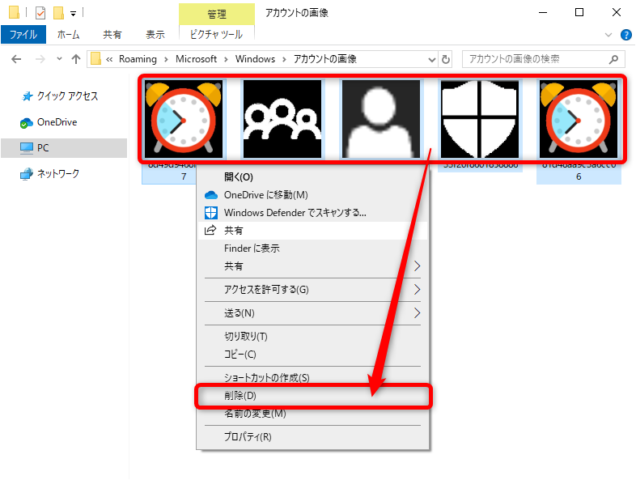Expand the 共有 submenu arrow entry
636x480 pixels.
coord(313,266)
